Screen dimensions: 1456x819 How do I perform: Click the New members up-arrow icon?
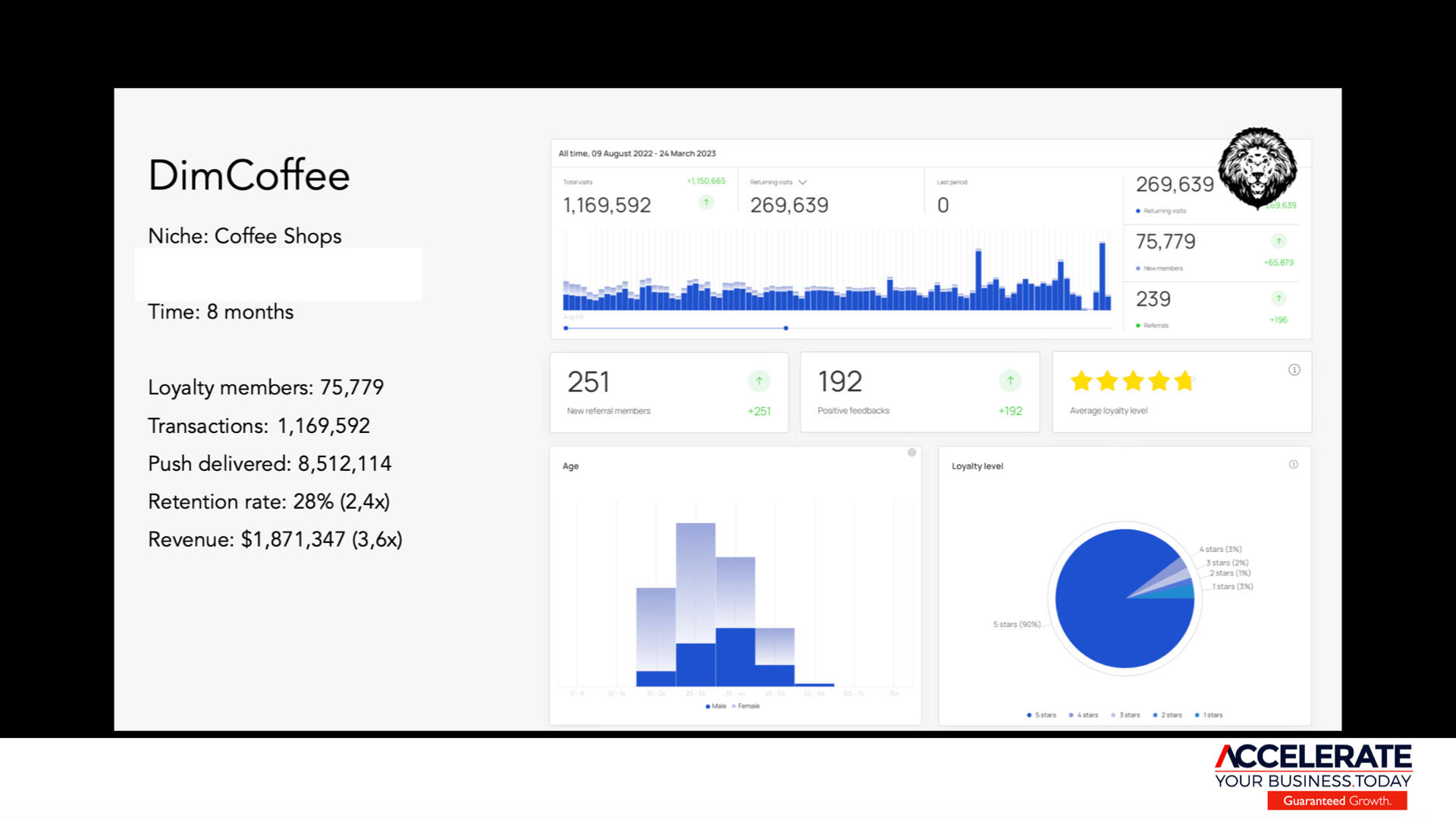tap(1279, 241)
